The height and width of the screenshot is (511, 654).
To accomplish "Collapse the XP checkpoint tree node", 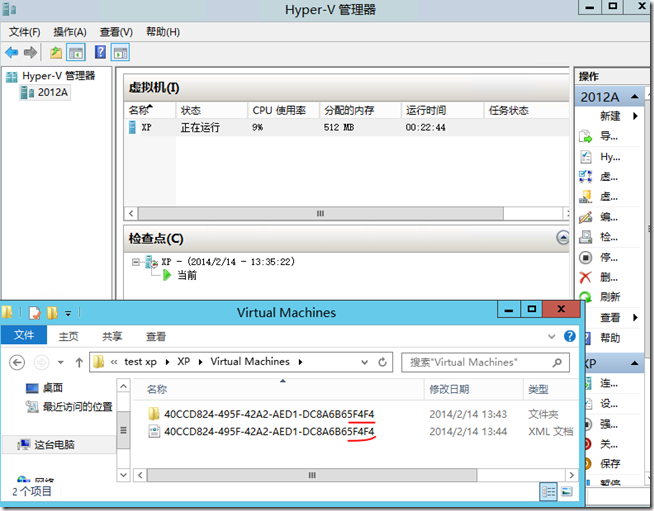I will 136,262.
